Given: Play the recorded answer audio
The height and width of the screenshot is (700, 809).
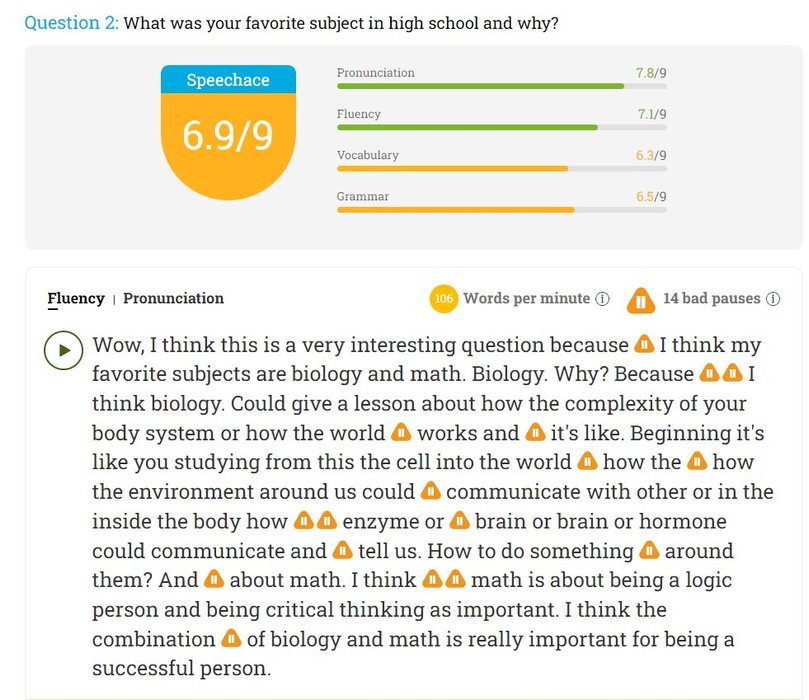Looking at the screenshot, I should [x=63, y=350].
